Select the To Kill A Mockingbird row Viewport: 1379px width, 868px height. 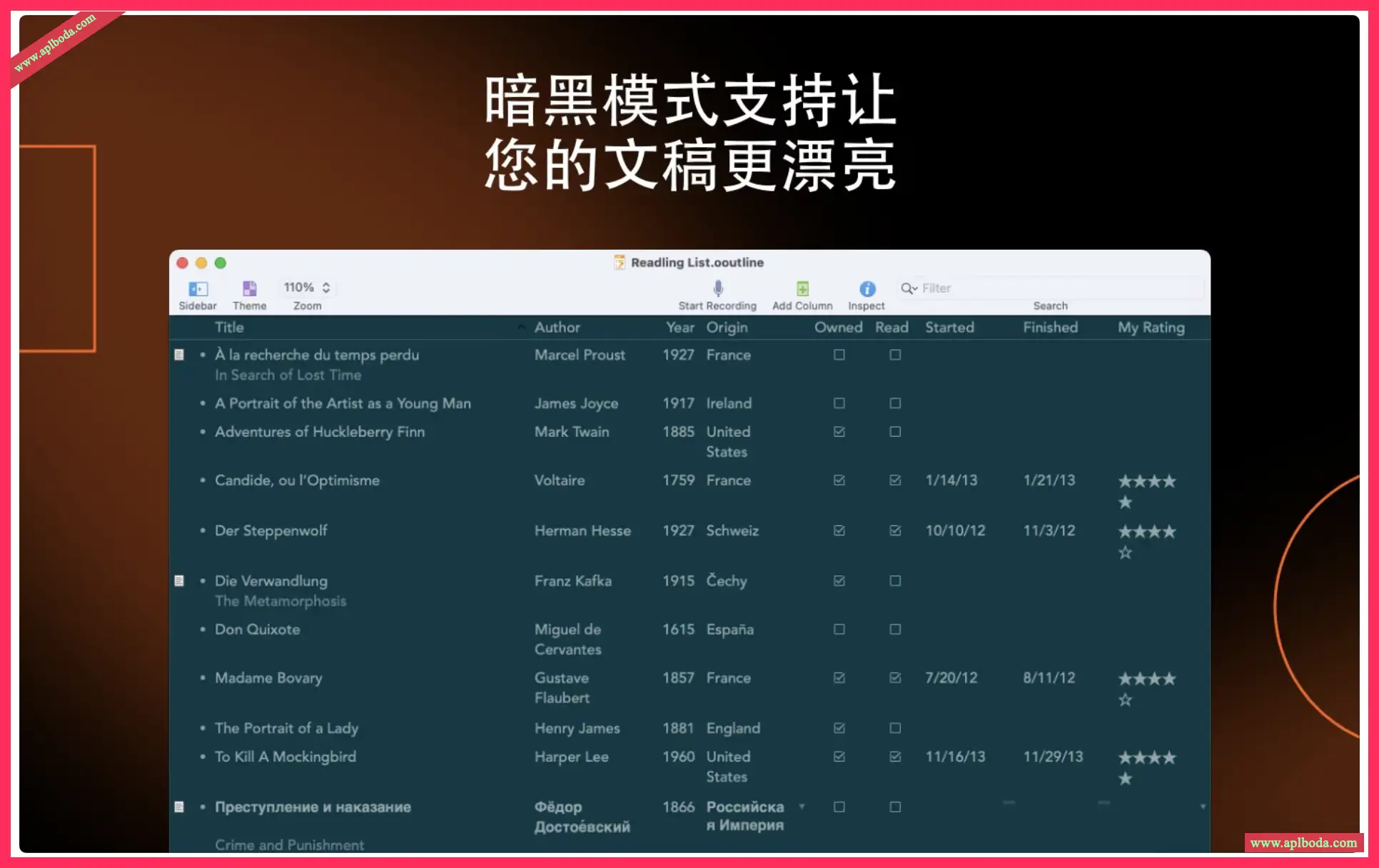click(x=286, y=757)
